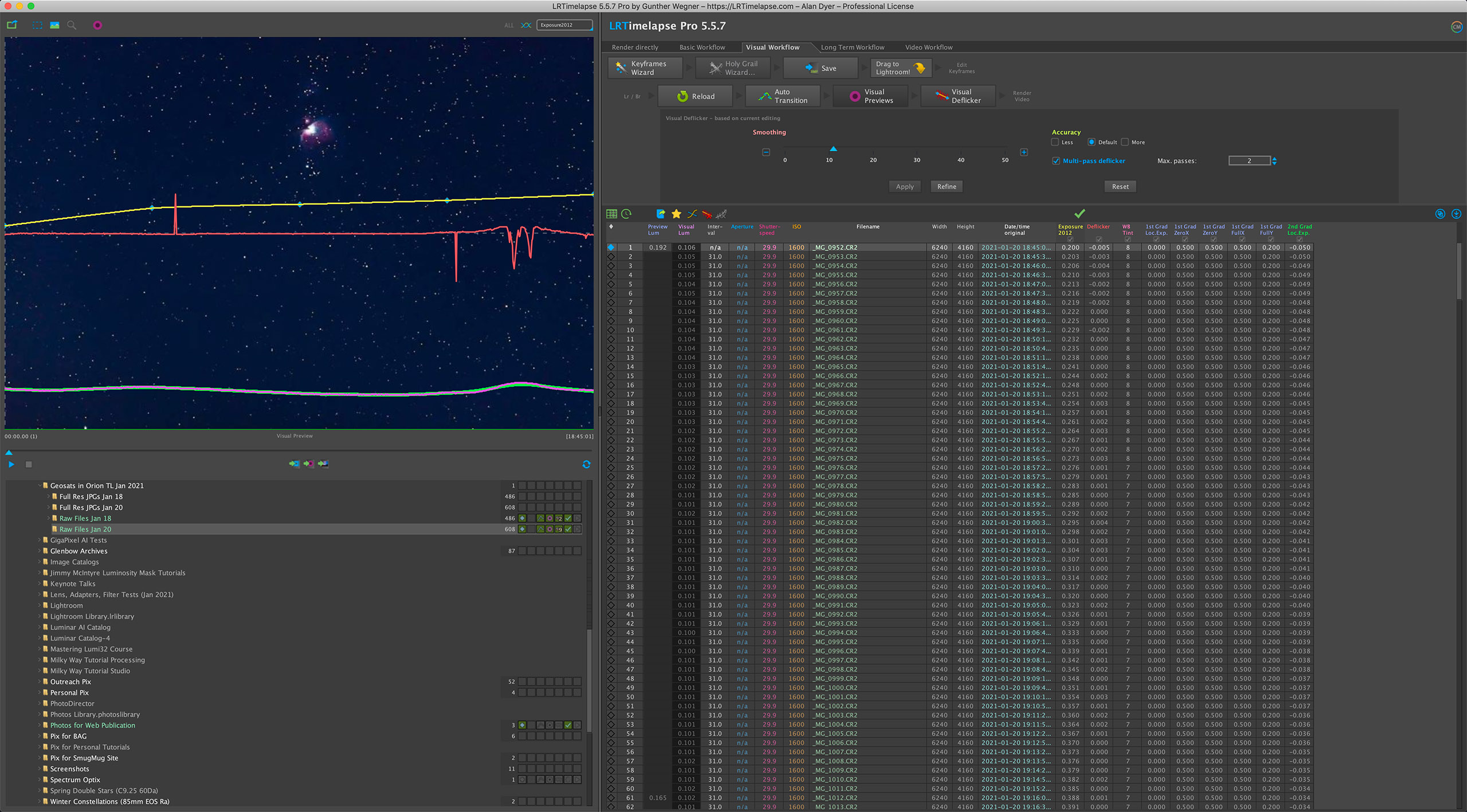Click the Auto Transition button

[x=783, y=96]
